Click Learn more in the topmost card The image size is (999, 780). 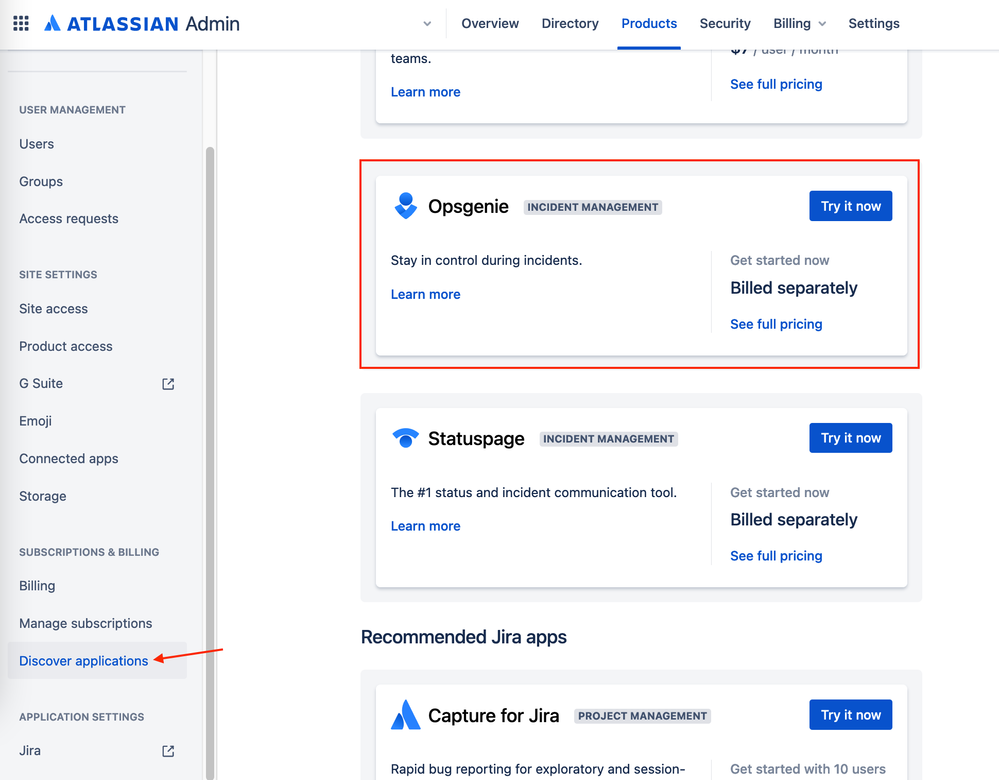pos(426,92)
